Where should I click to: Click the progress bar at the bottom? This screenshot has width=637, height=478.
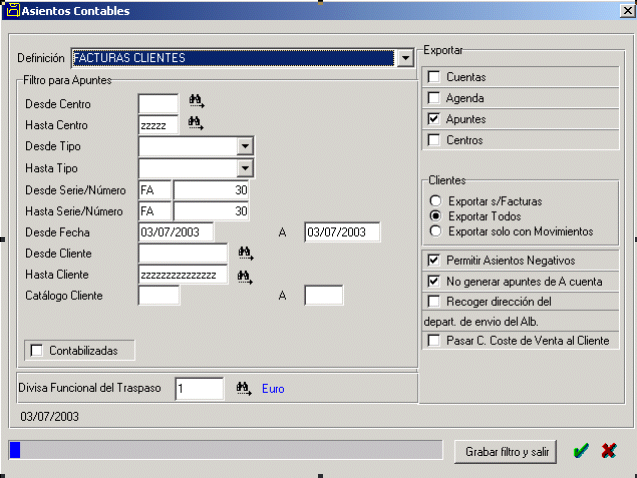pos(226,450)
